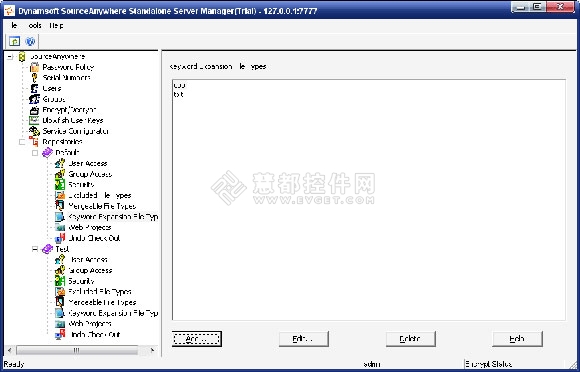Viewport: 580px width, 372px height.
Task: Collapse the Default repository node
Action: (35, 153)
